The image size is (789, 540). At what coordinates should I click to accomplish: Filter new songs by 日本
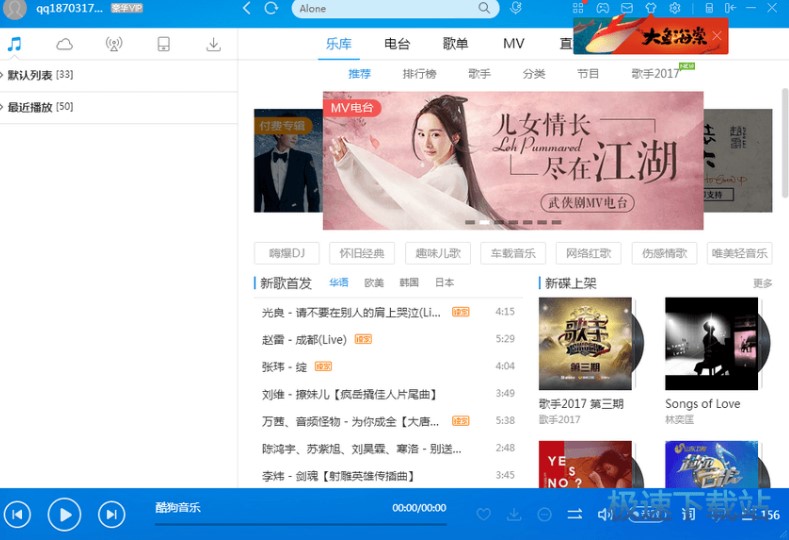click(x=444, y=283)
